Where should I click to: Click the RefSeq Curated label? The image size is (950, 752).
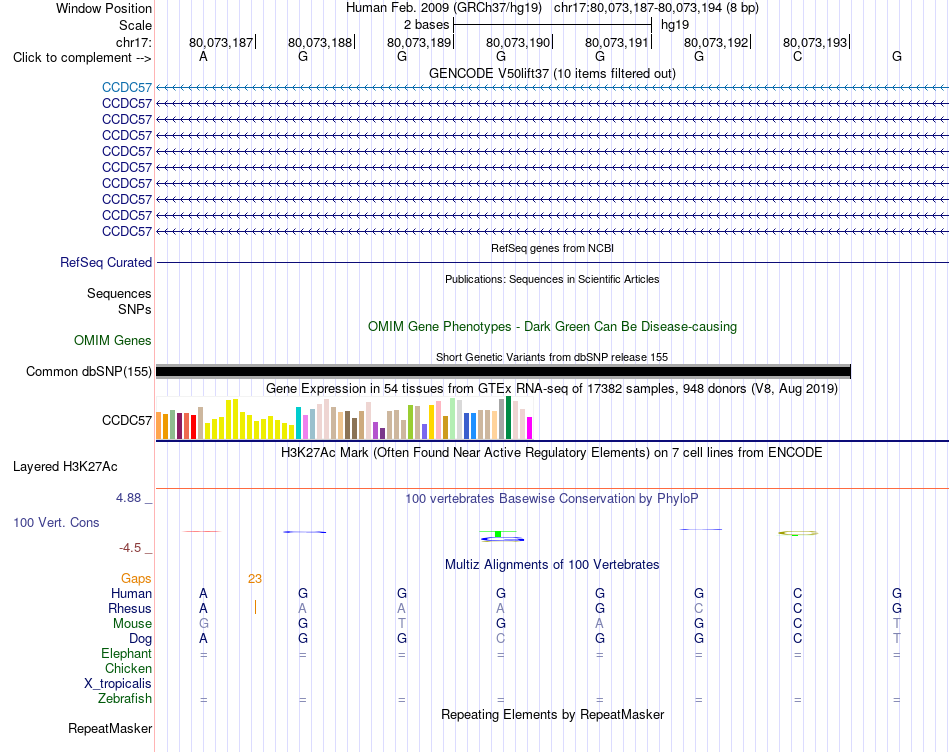(x=106, y=262)
